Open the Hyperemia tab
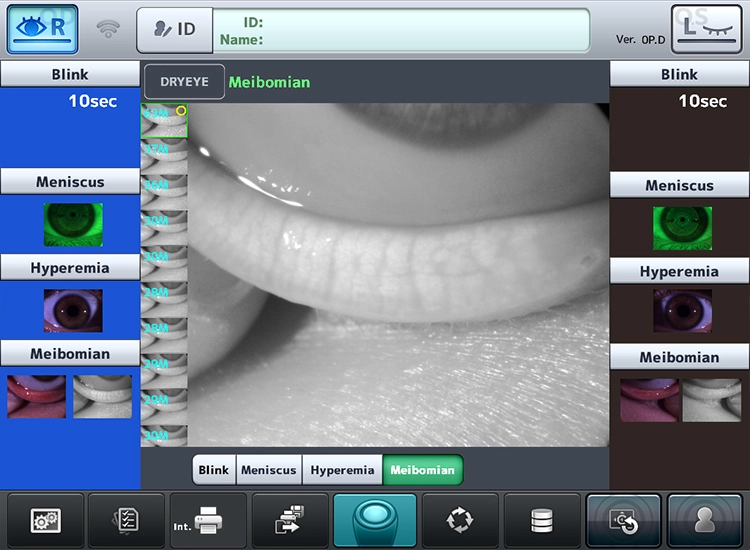 343,470
